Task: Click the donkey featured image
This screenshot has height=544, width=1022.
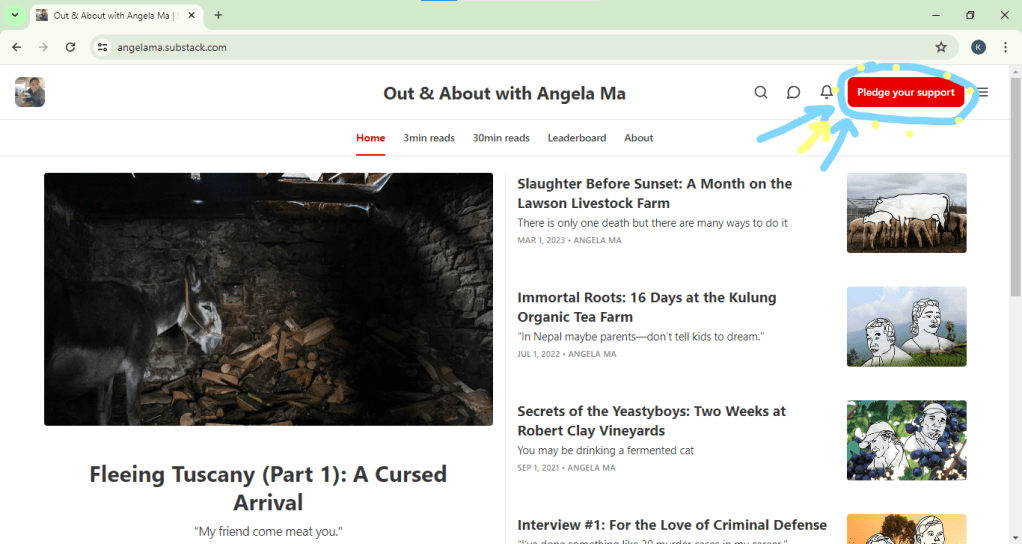Action: click(x=268, y=299)
